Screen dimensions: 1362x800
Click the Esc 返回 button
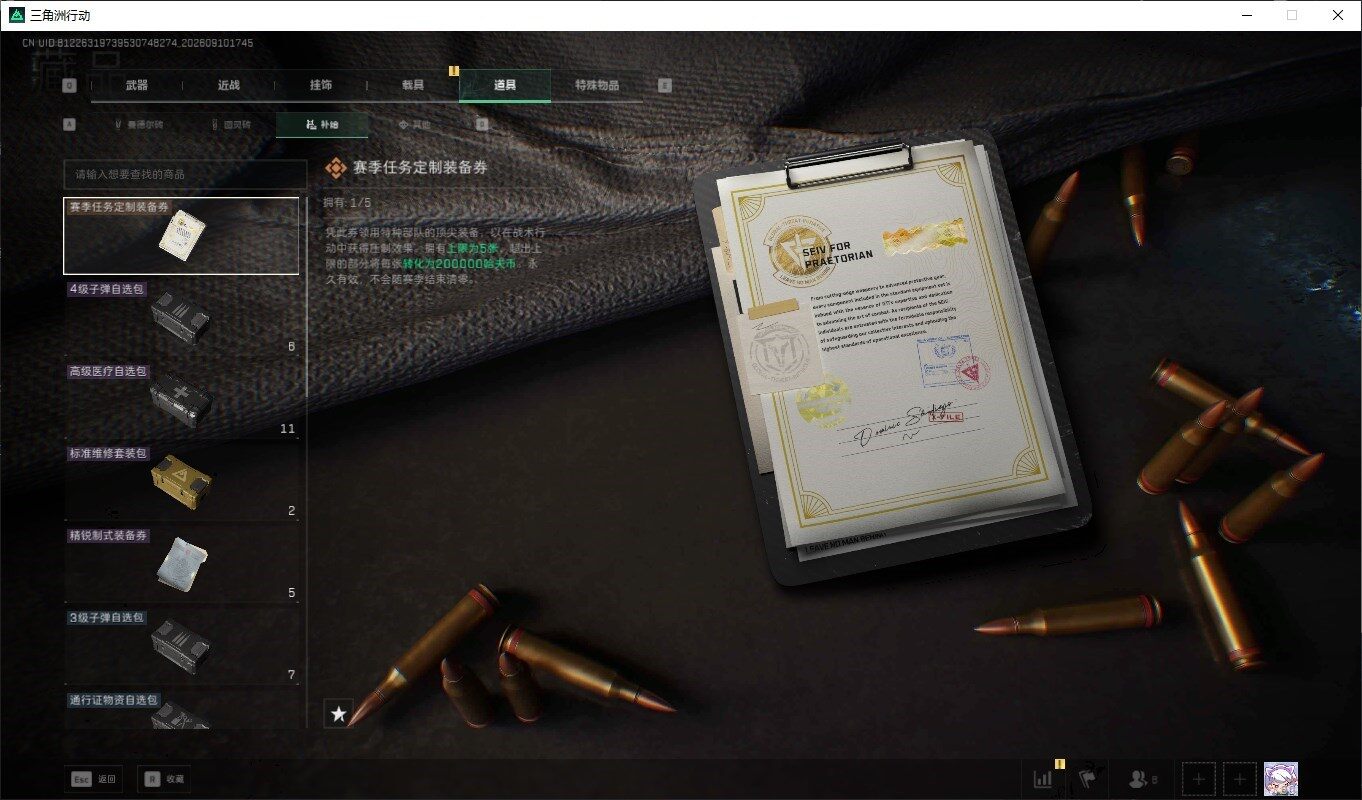[94, 779]
